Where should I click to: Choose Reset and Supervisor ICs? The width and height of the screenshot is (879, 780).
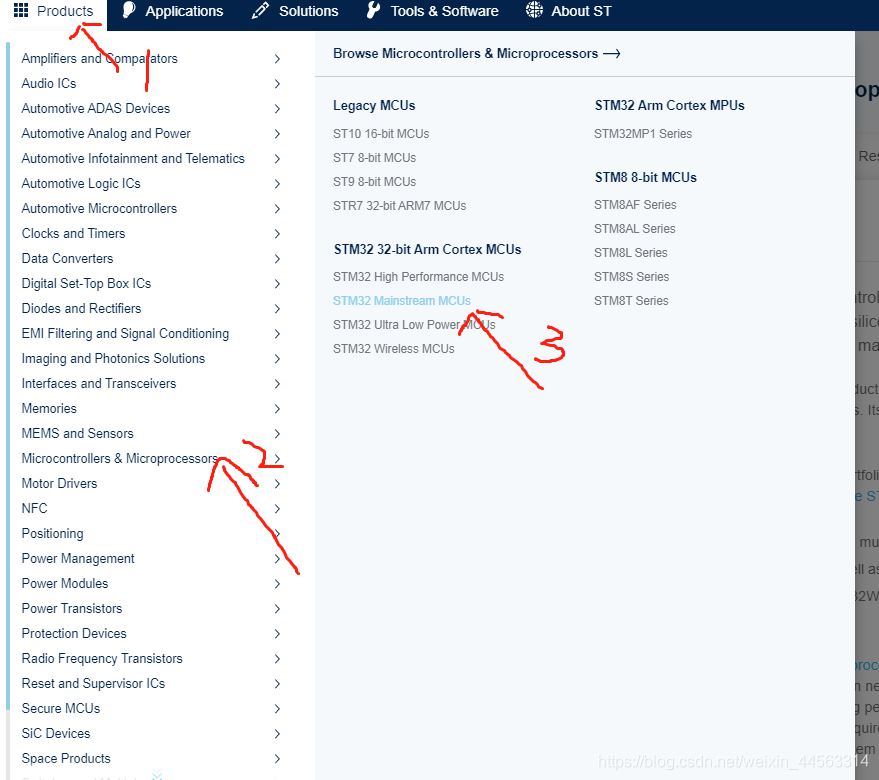click(93, 684)
